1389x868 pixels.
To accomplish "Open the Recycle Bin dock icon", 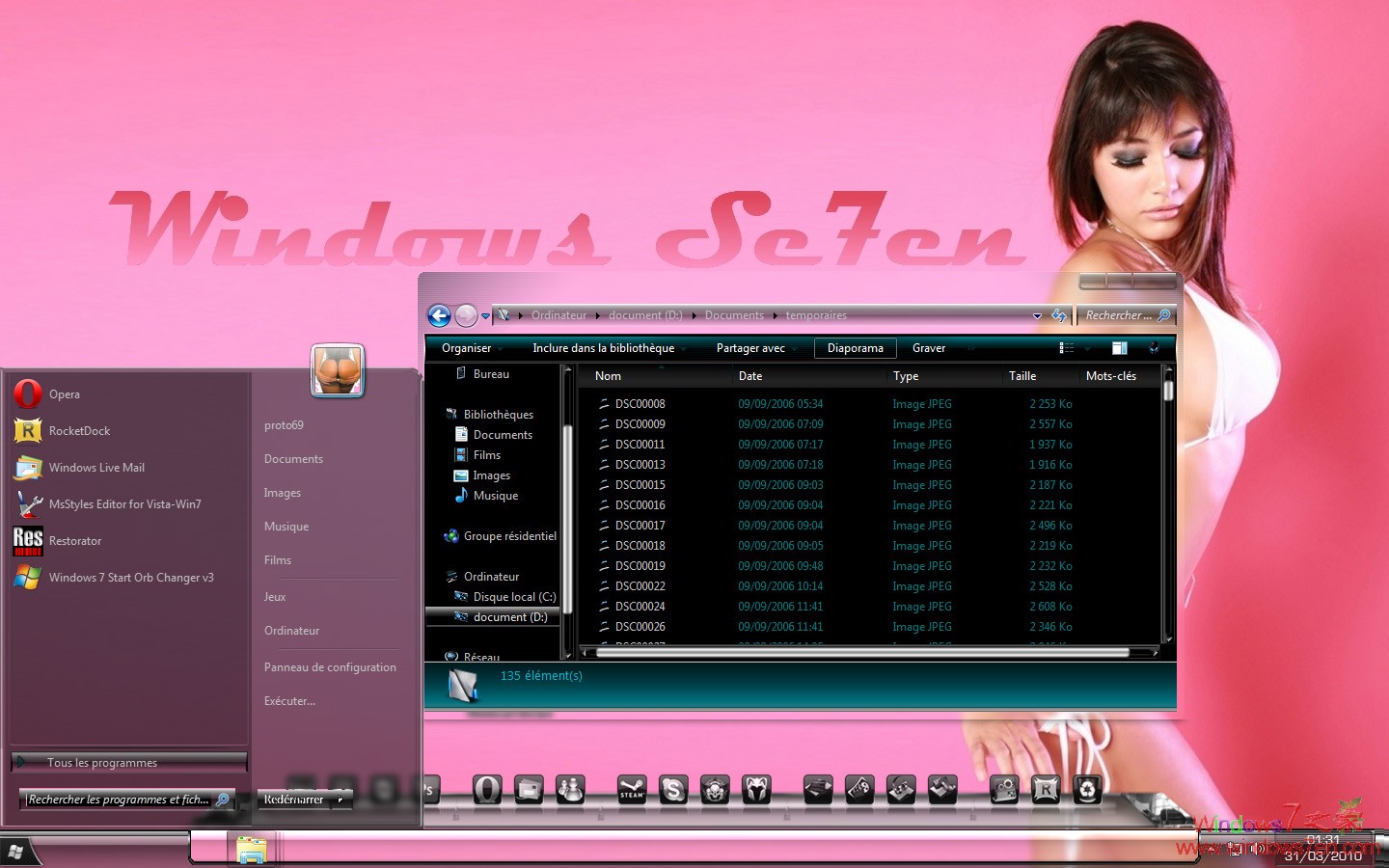I will (1087, 790).
